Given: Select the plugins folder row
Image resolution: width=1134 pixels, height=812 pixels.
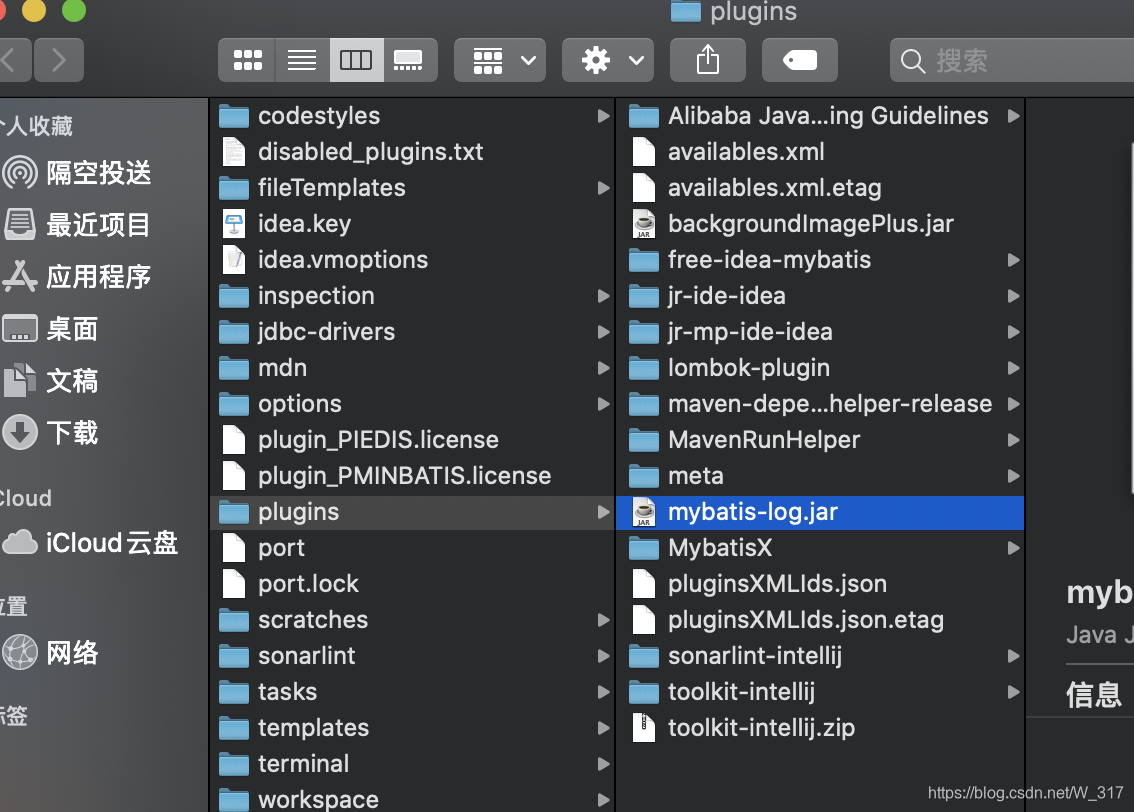Looking at the screenshot, I should coord(412,512).
